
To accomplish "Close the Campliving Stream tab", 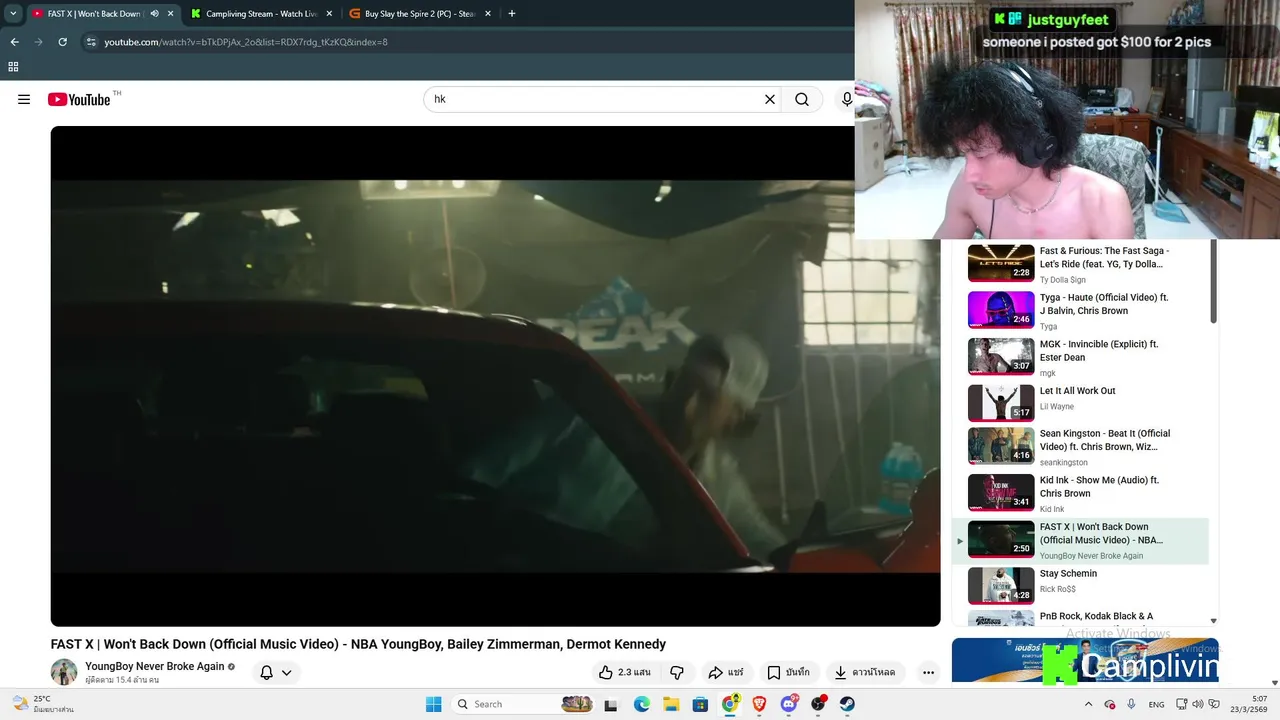I will 330,14.
